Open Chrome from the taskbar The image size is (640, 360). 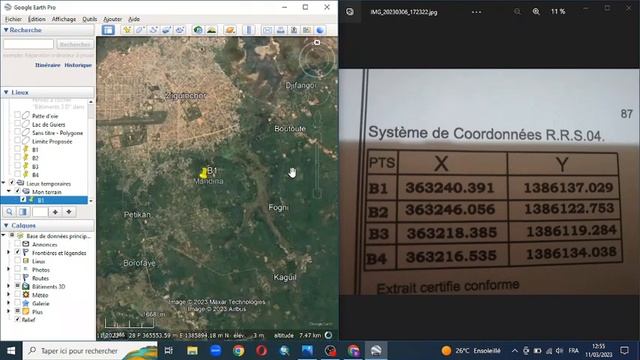(x=239, y=351)
